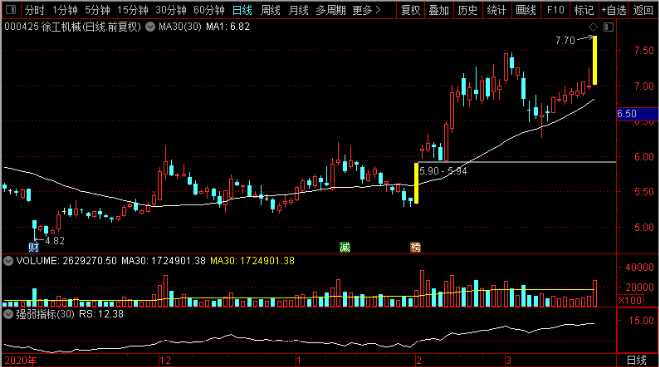The width and height of the screenshot is (659, 367).
Task: Toggle the side panel icon at chart top-right
Action: tap(608, 27)
